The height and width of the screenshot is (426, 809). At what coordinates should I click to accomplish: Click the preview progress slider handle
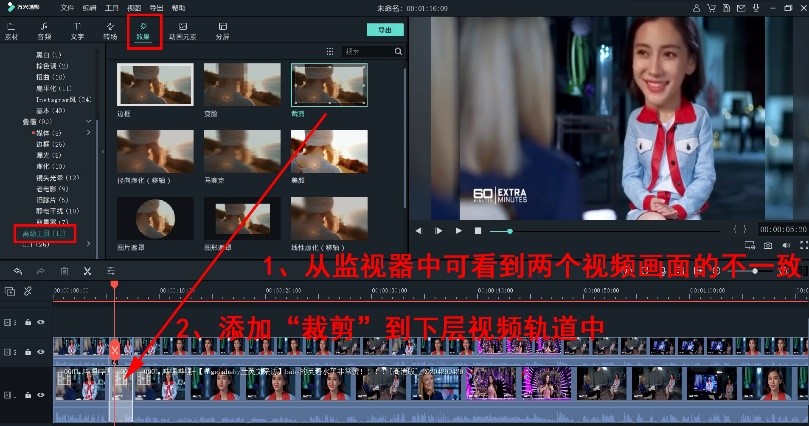coord(510,232)
